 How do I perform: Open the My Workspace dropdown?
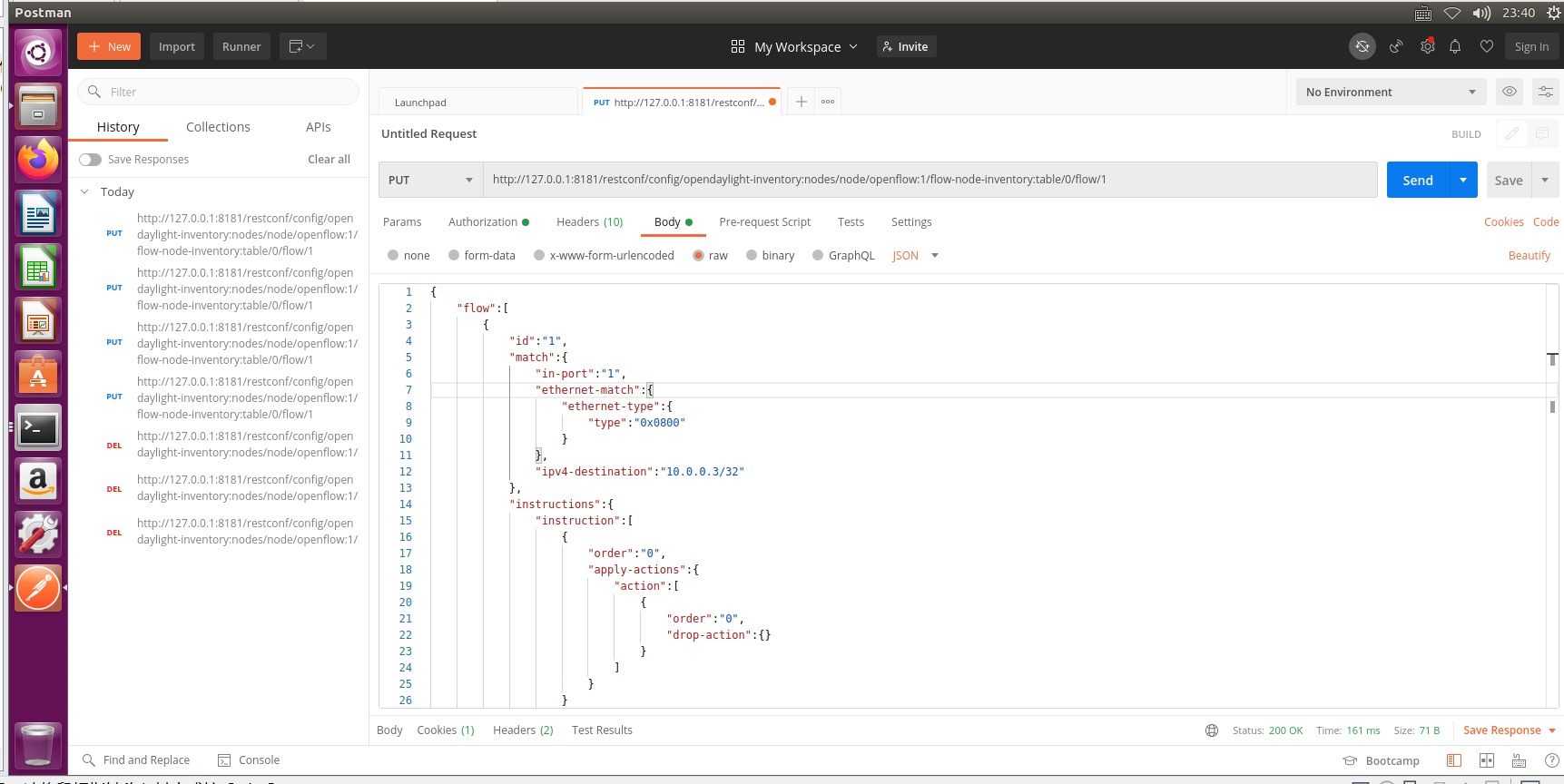pyautogui.click(x=794, y=46)
